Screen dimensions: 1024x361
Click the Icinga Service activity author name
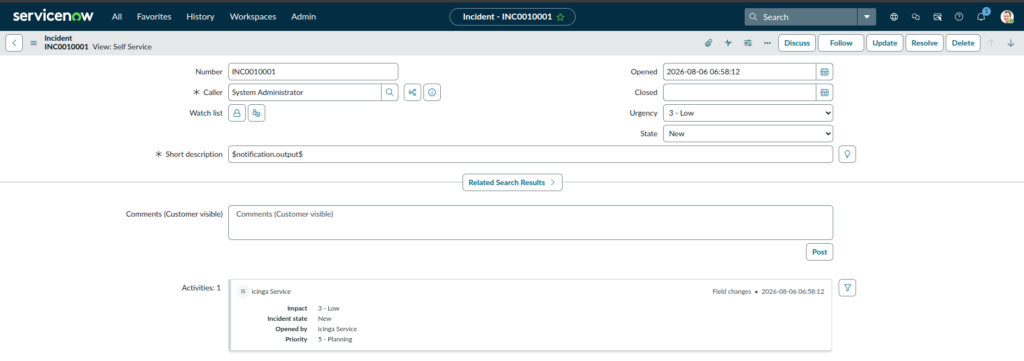(271, 291)
